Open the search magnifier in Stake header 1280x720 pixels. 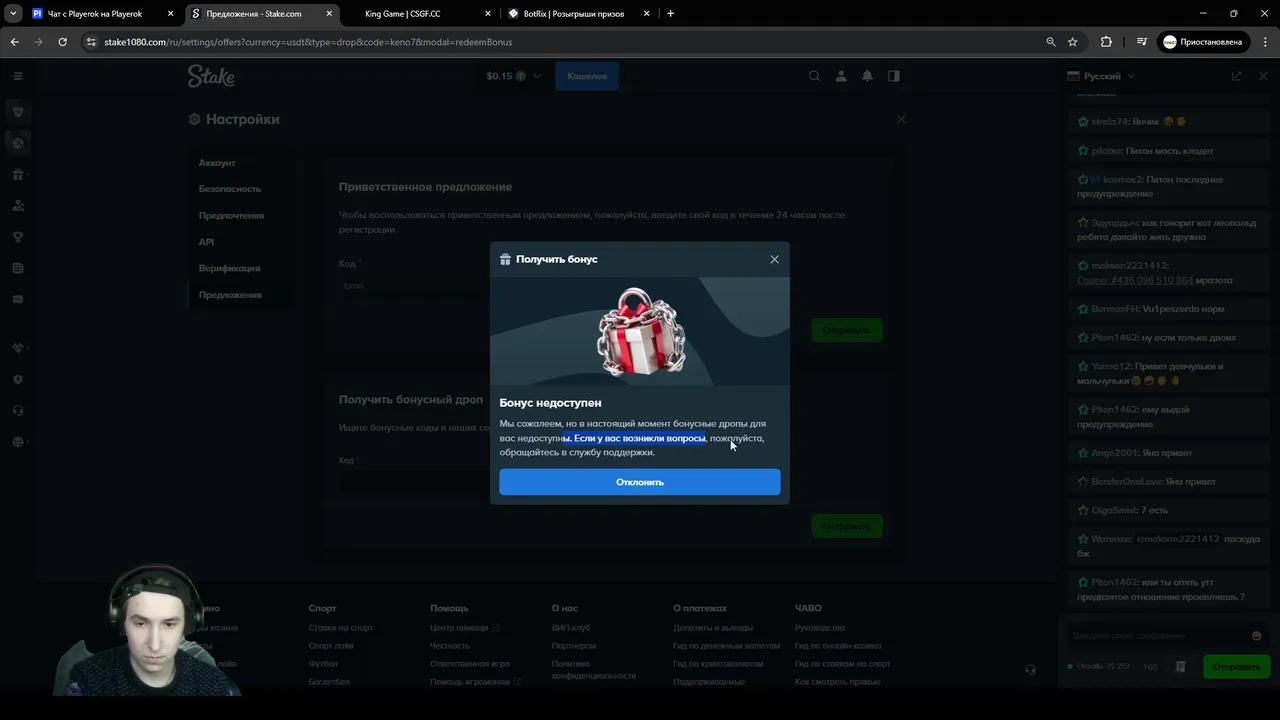[814, 76]
